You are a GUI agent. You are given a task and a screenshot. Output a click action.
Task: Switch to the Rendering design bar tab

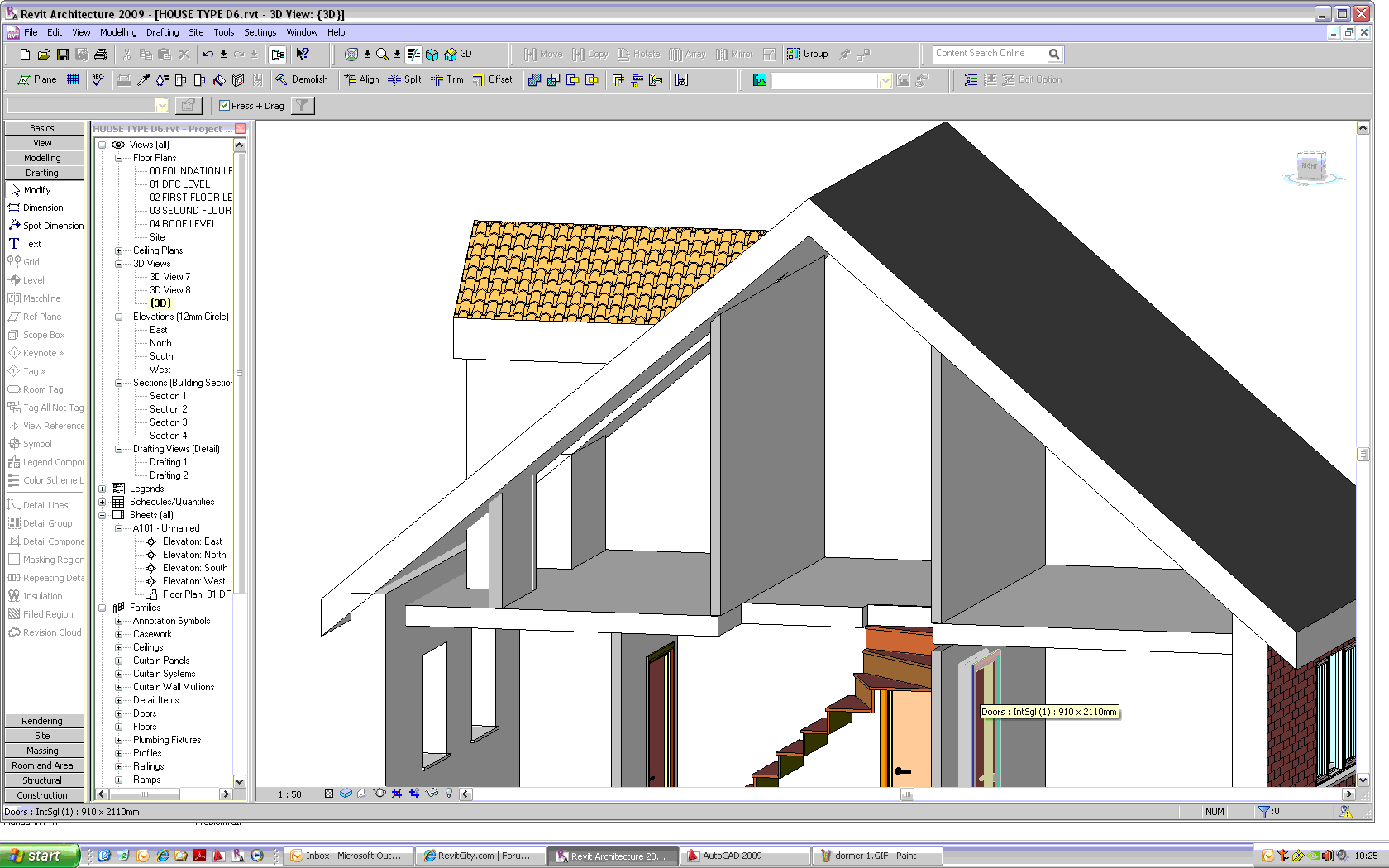click(x=43, y=721)
